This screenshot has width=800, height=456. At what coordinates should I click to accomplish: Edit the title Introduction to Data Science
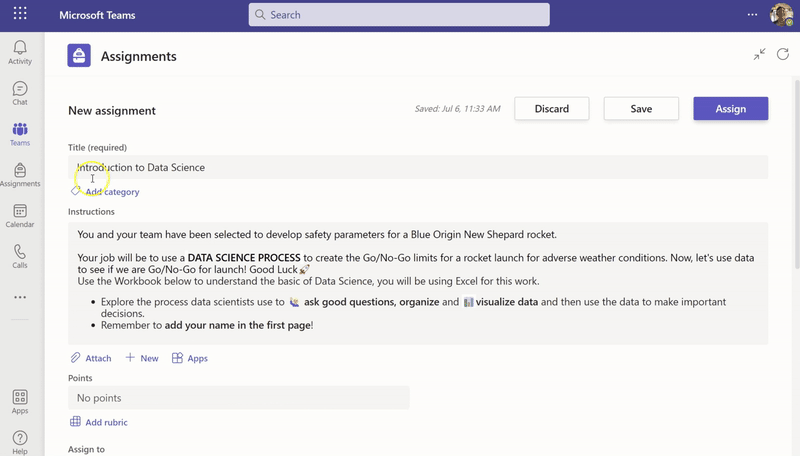point(418,167)
